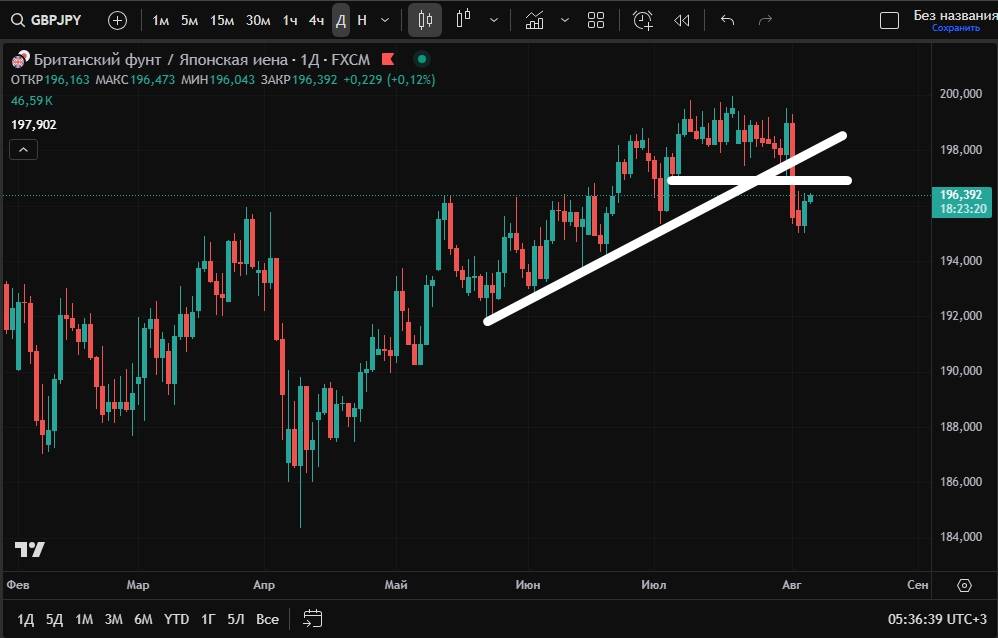
Task: Start bar replay with rewind icon
Action: pos(682,20)
